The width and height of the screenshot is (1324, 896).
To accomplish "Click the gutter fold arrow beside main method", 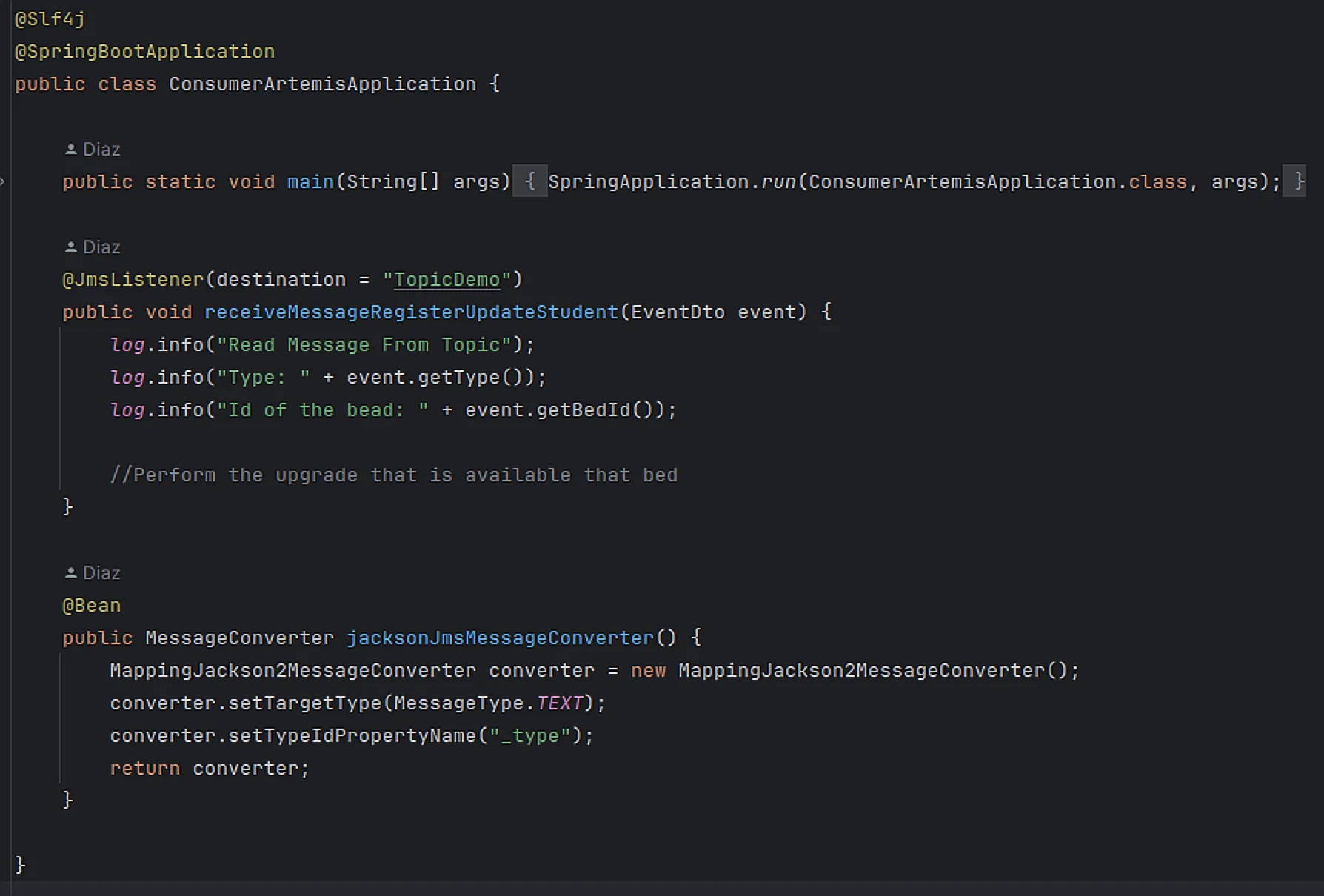I will tap(3, 181).
